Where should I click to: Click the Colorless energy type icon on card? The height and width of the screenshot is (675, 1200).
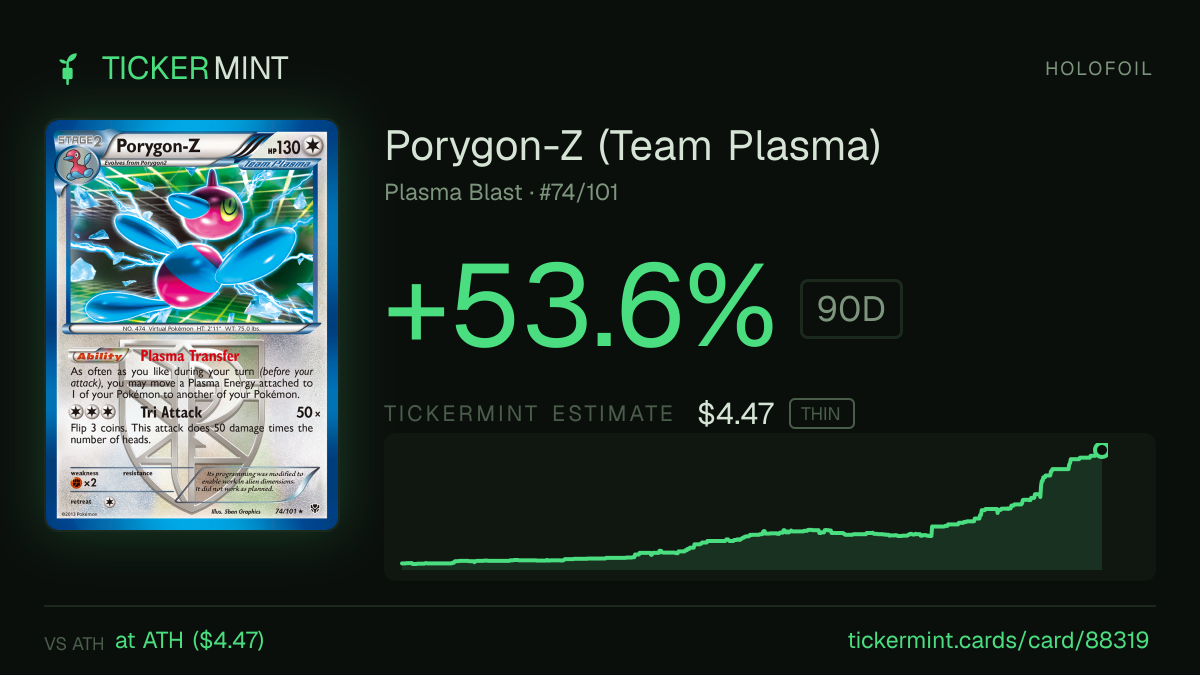click(314, 146)
